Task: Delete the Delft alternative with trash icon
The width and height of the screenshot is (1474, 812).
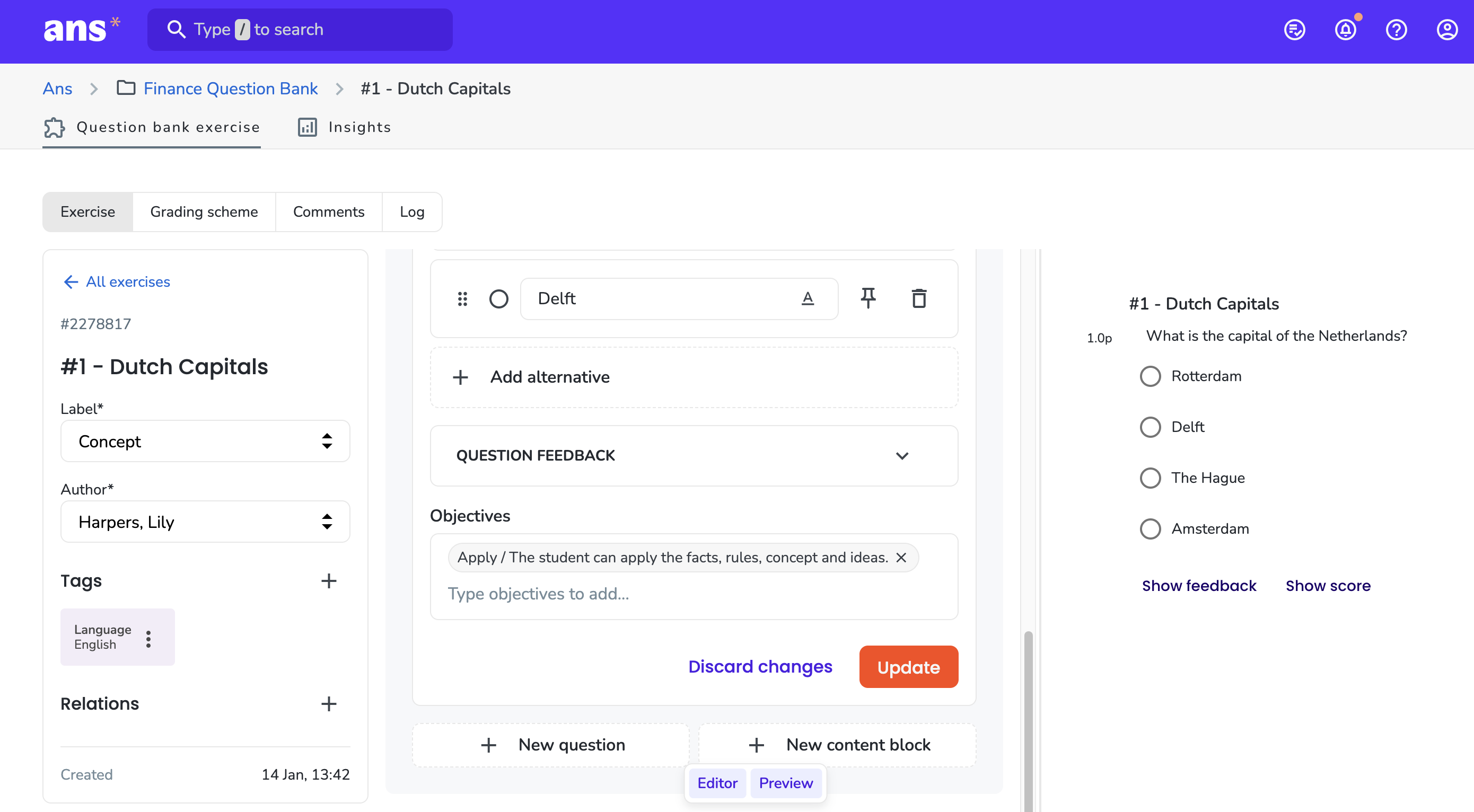Action: point(919,298)
